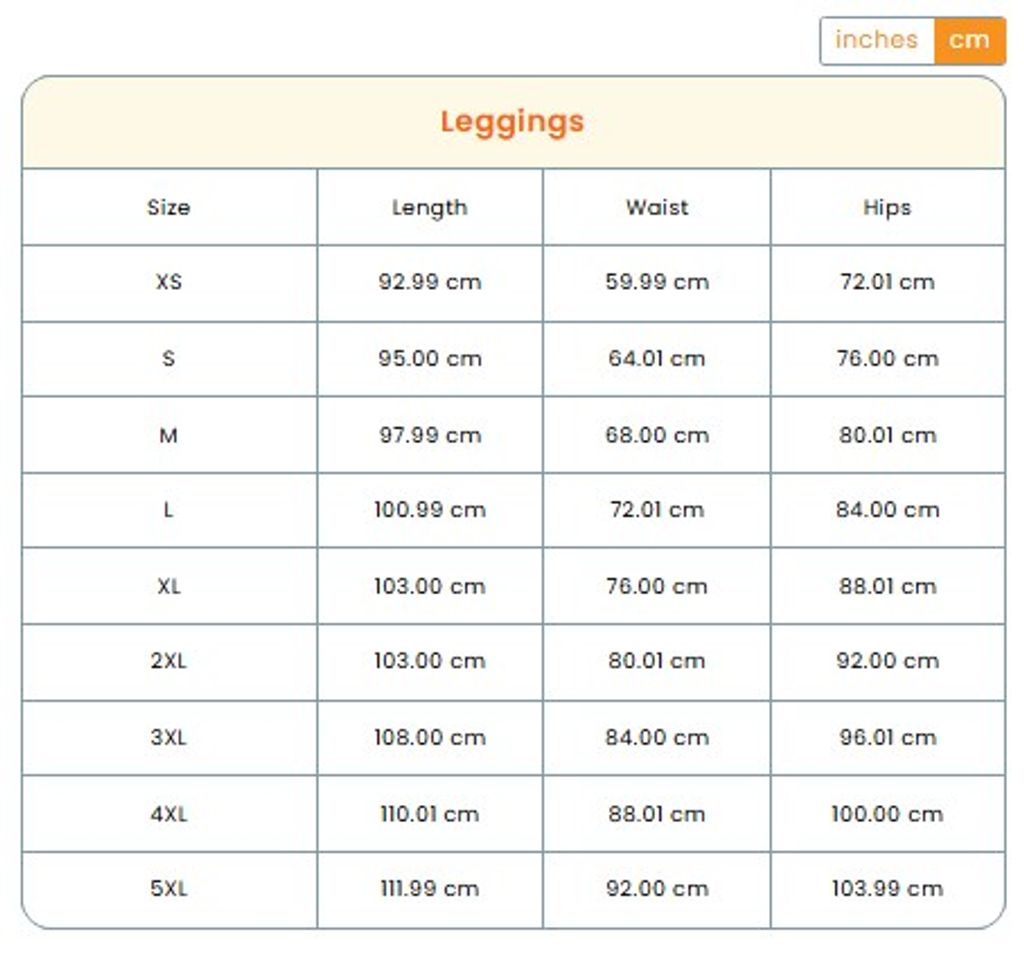The height and width of the screenshot is (954, 1024).
Task: Select the 2XL size row label
Action: coord(169,661)
